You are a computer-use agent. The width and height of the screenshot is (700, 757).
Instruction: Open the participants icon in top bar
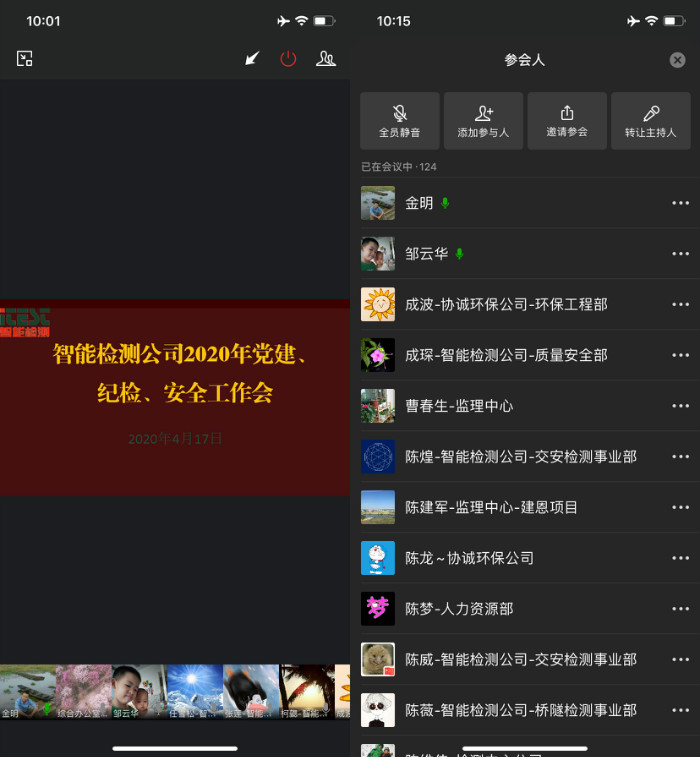click(x=326, y=59)
